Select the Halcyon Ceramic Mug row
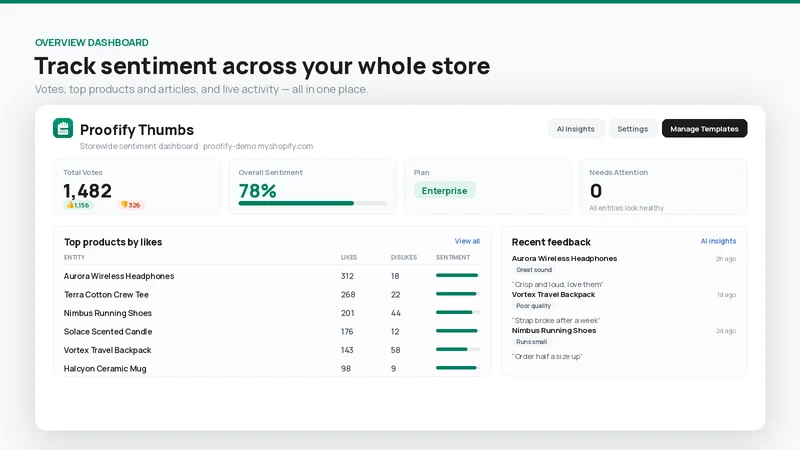This screenshot has width=800, height=450. coord(271,368)
